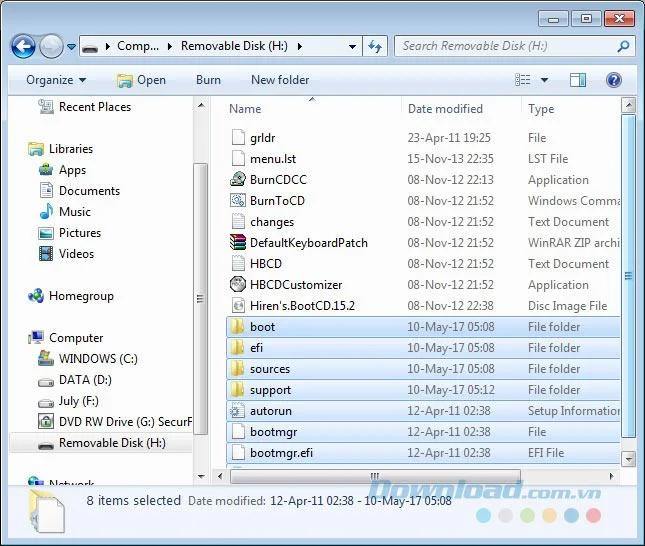This screenshot has height=546, width=645.
Task: Click Disc Image File type text
Action: [567, 306]
